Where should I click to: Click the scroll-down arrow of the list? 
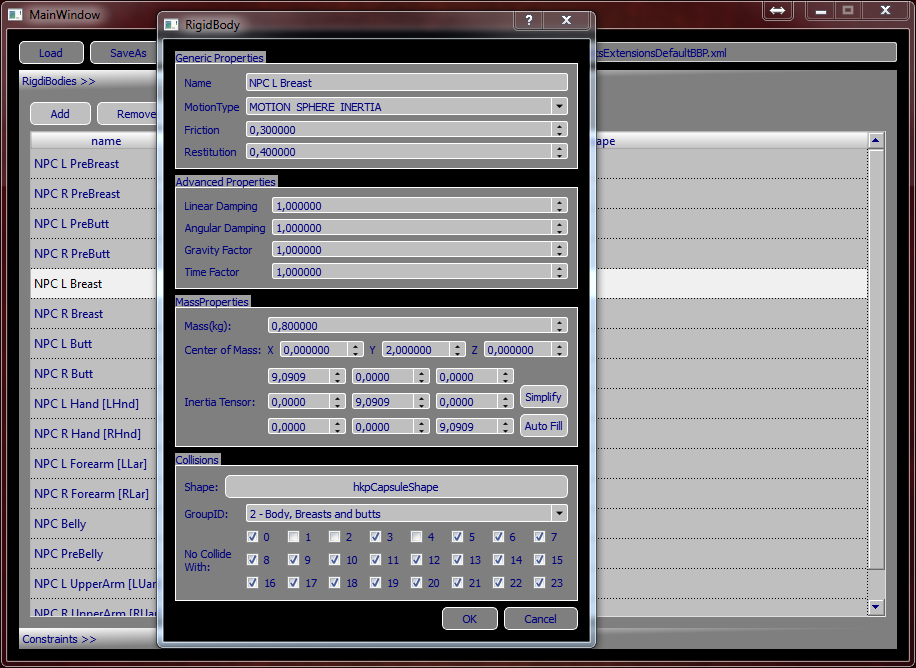[x=875, y=607]
